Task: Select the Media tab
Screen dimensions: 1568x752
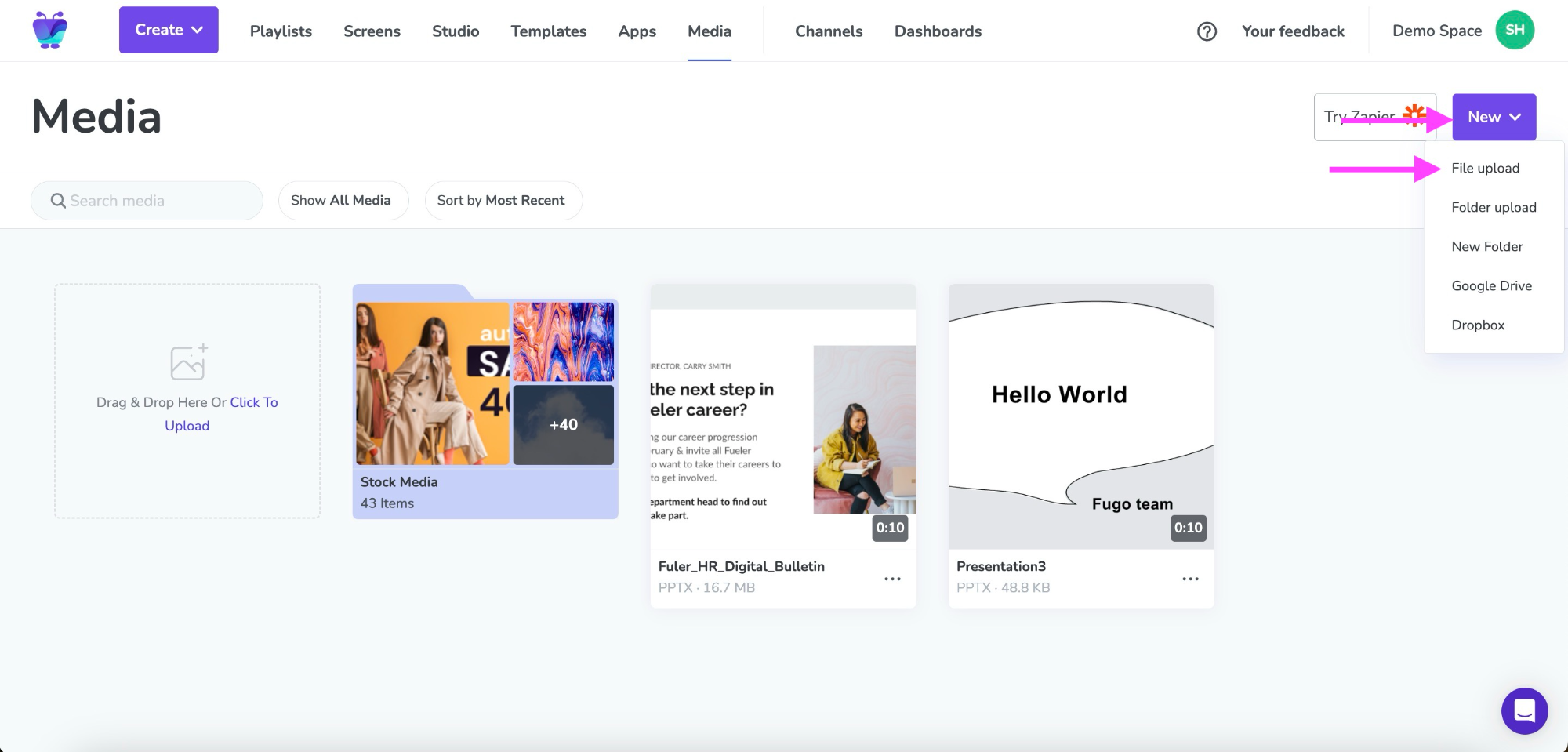Action: (710, 31)
